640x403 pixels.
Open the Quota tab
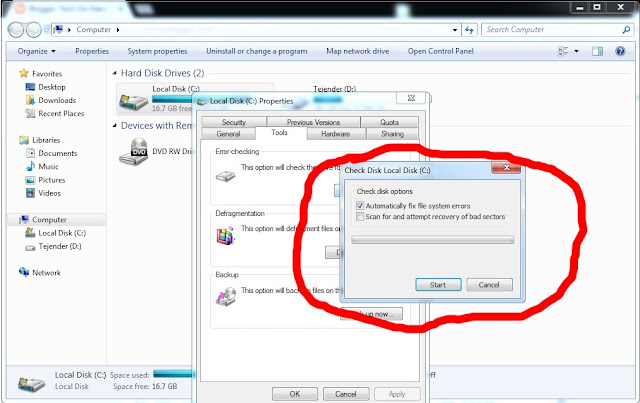point(389,122)
